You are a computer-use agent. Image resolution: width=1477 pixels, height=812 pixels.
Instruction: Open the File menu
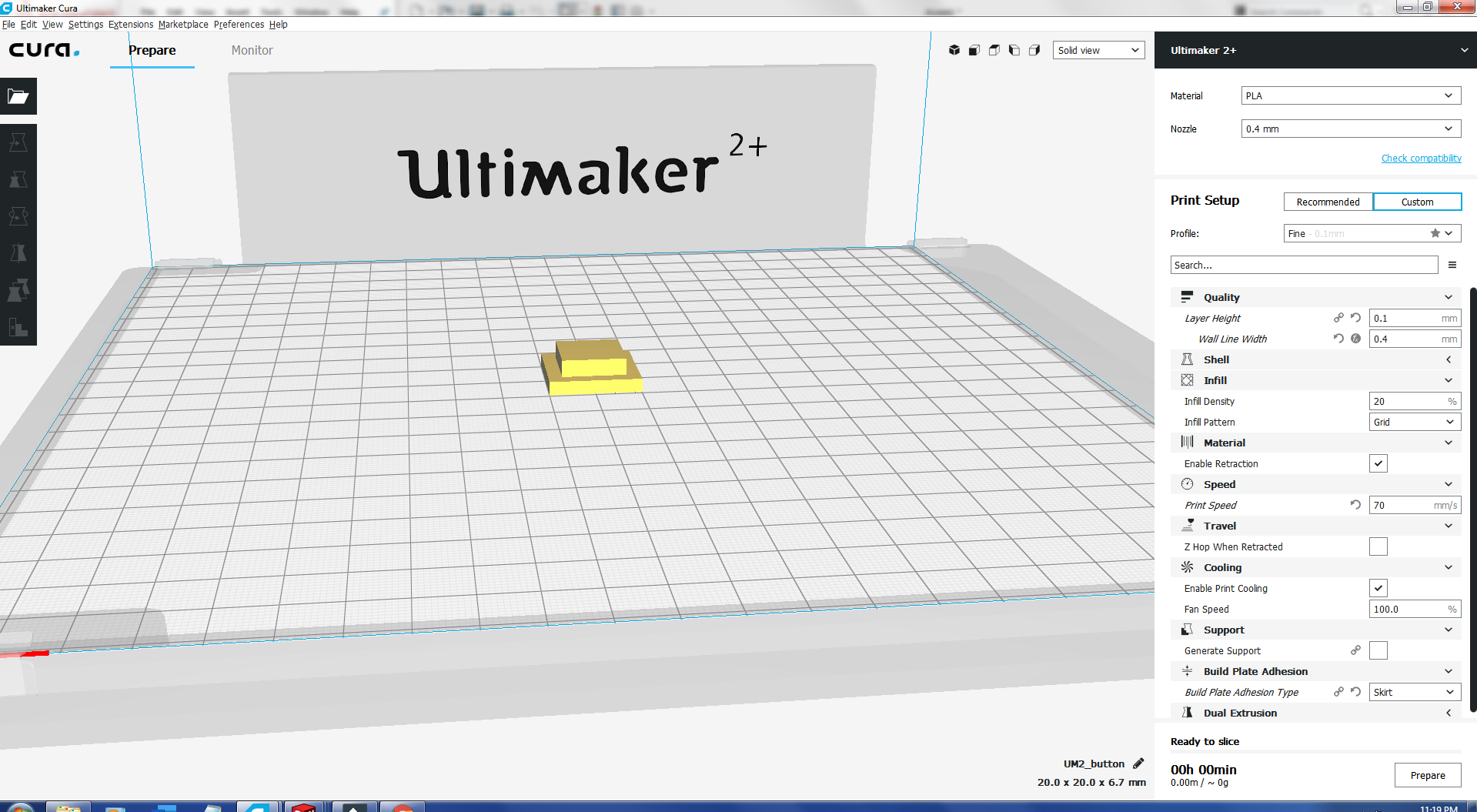pos(8,24)
